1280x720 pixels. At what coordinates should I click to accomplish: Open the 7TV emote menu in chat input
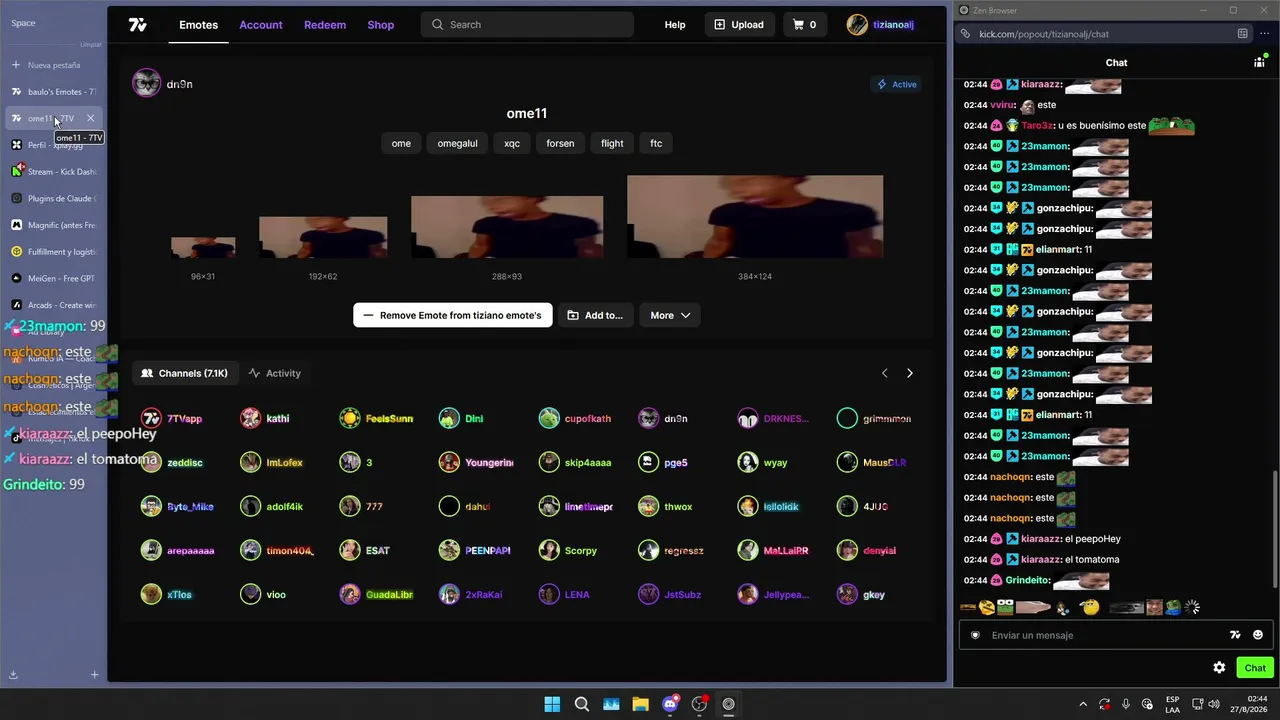coord(1235,635)
